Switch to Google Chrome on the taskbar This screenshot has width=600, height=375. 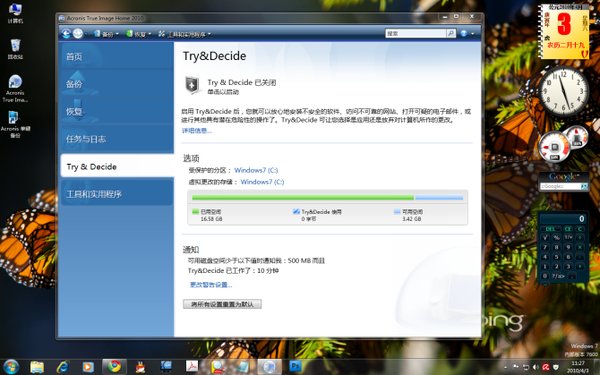pyautogui.click(x=114, y=367)
